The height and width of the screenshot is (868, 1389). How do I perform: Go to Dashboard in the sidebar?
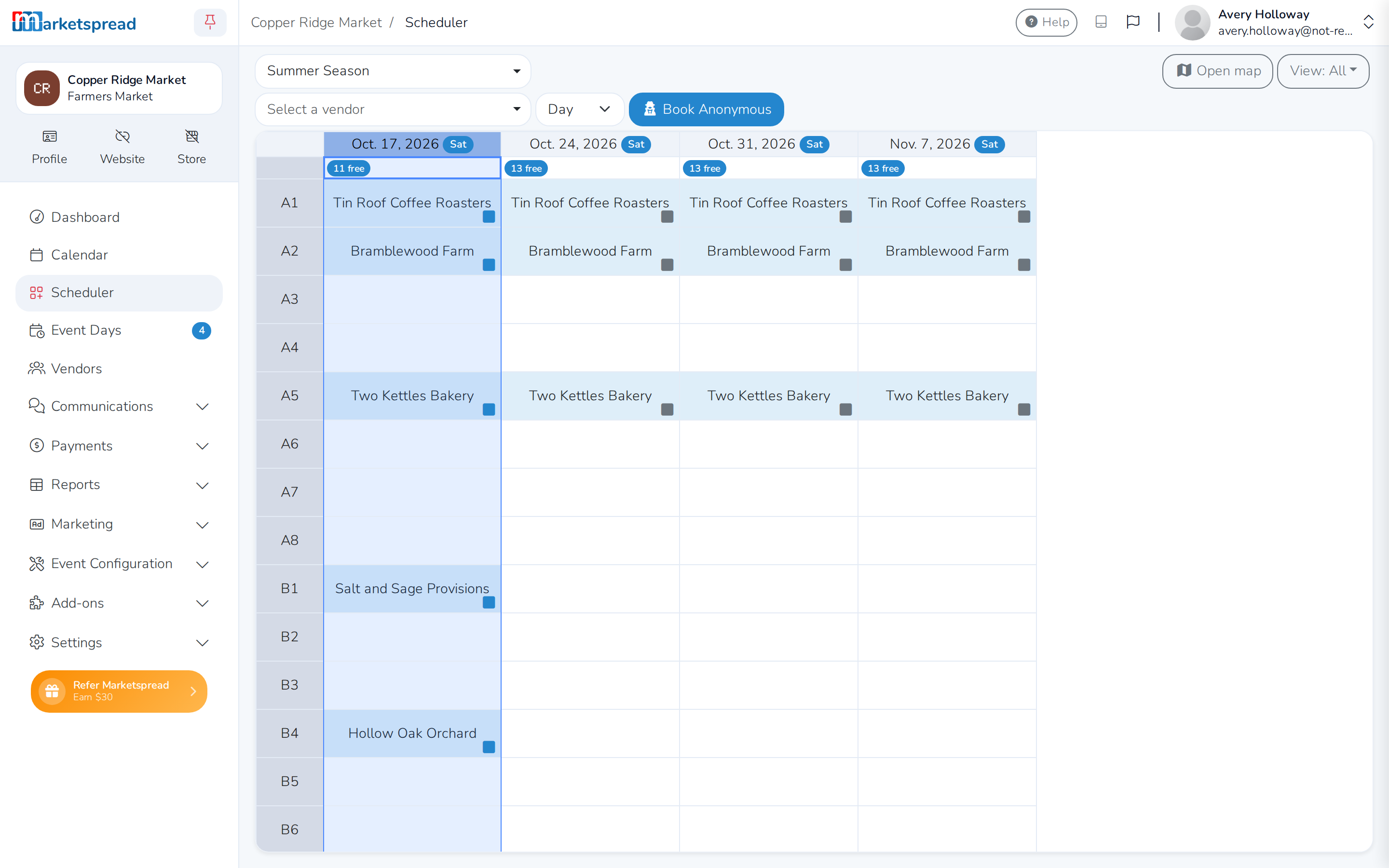click(x=119, y=217)
